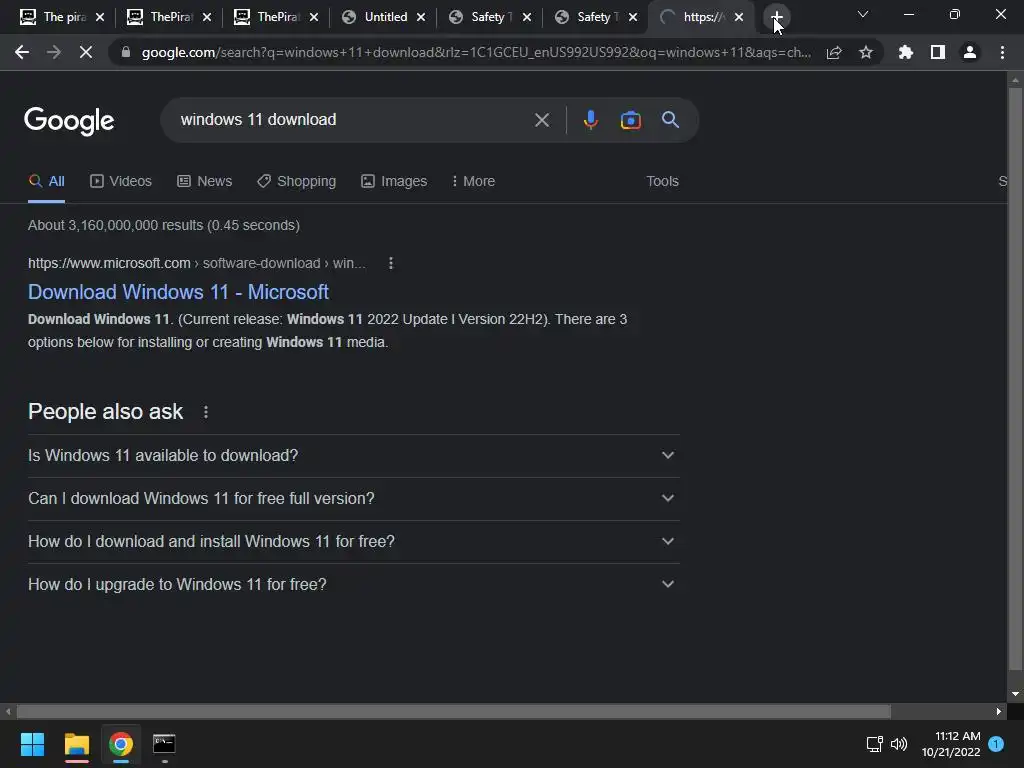The width and height of the screenshot is (1024, 768).
Task: Open the Chrome three-dot menu
Action: pyautogui.click(x=1002, y=52)
